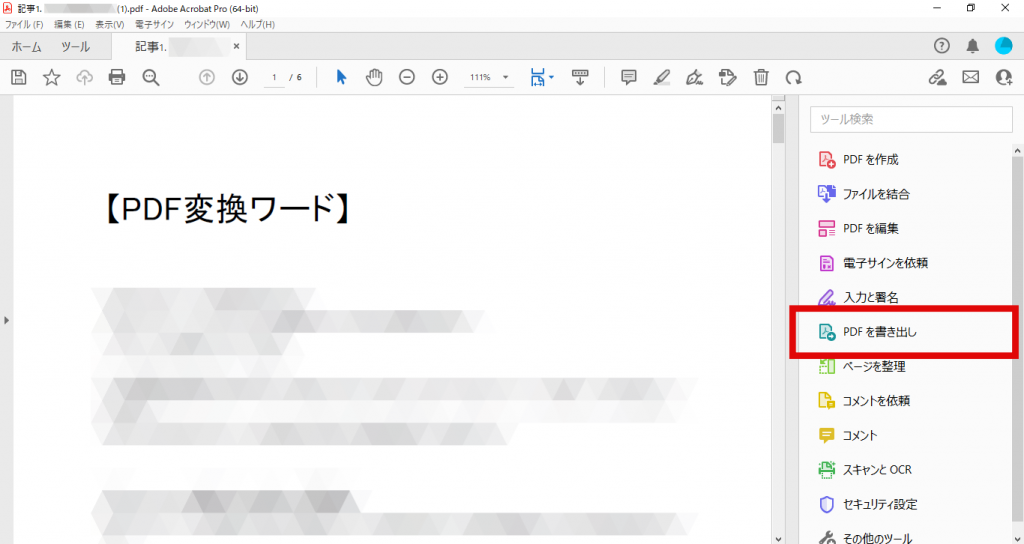Add a sticky note comment icon
This screenshot has height=544, width=1024.
(x=629, y=78)
